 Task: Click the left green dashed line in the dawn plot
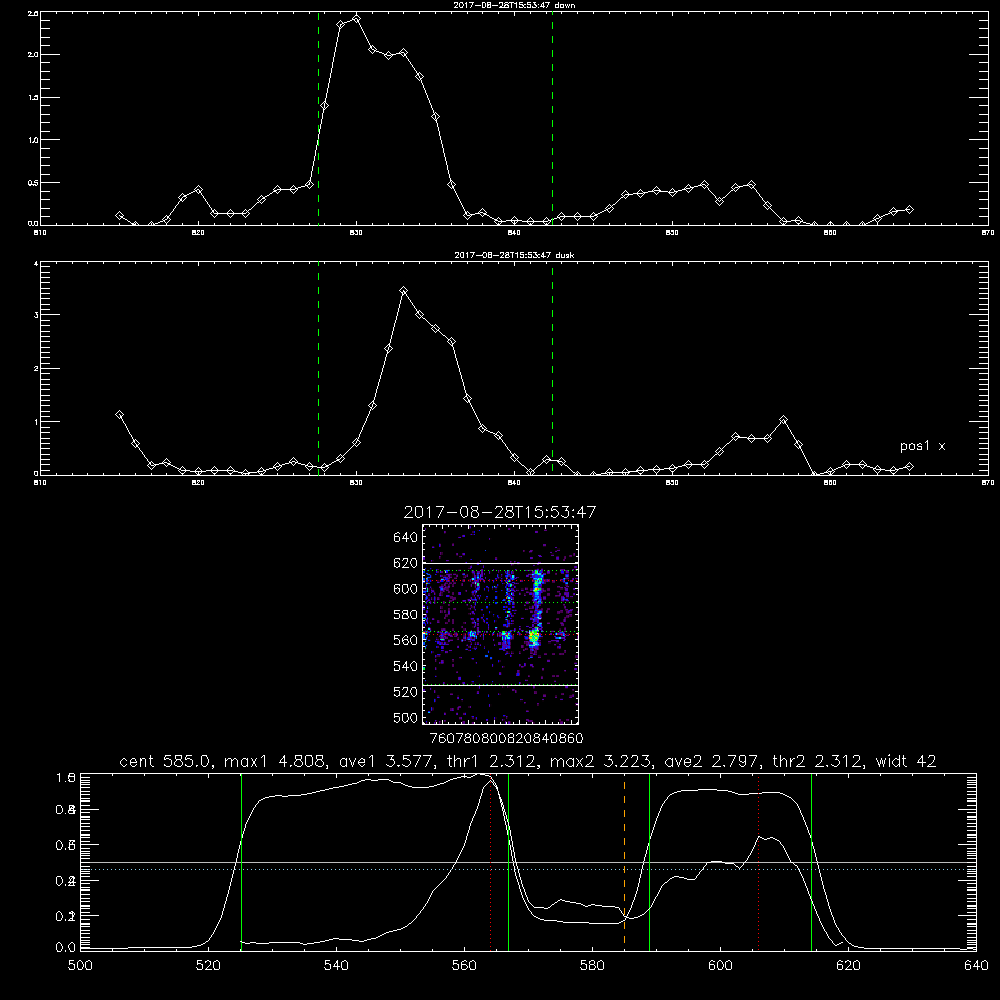(318, 118)
